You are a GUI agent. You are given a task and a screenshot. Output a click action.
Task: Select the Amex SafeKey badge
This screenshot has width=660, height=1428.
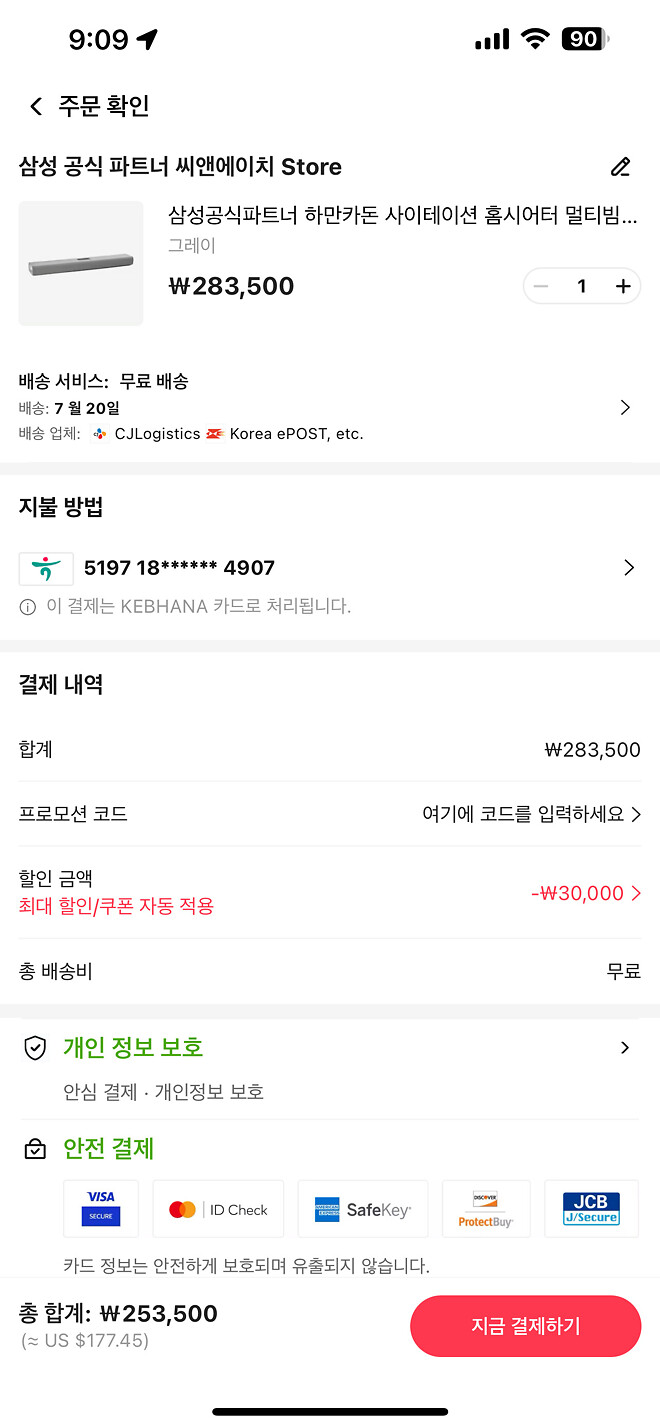point(362,1208)
